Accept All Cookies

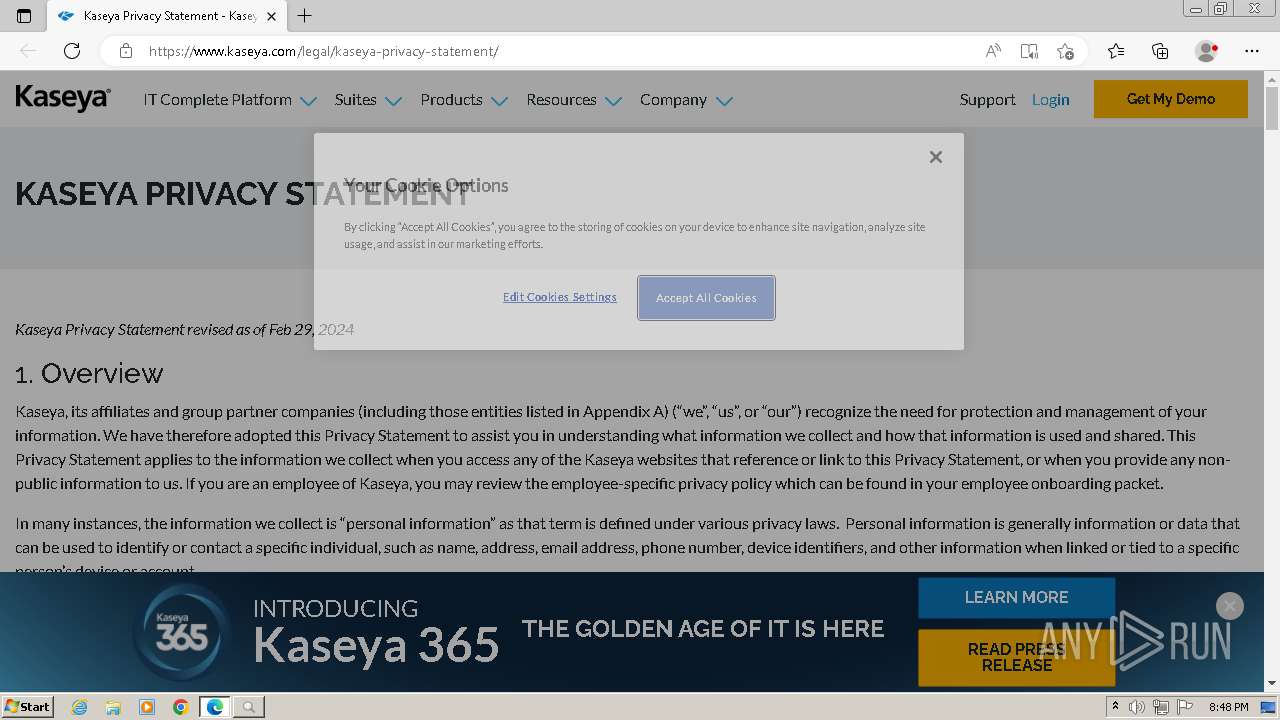[706, 298]
